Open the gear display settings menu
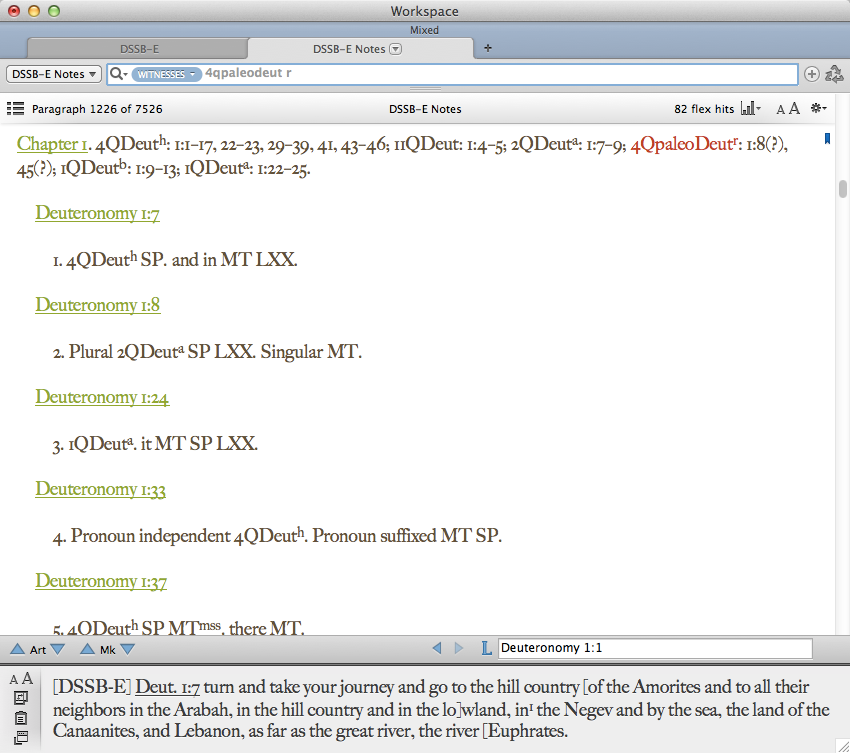Viewport: 850px width, 753px height. point(818,108)
